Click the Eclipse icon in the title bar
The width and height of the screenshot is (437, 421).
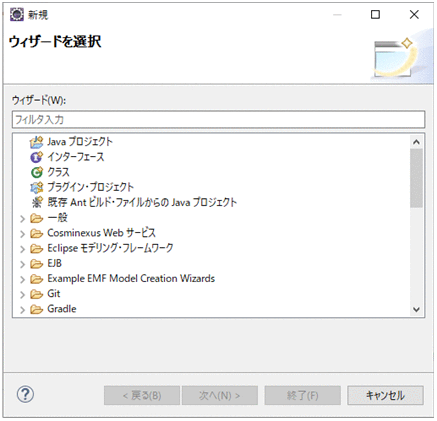pyautogui.click(x=17, y=14)
